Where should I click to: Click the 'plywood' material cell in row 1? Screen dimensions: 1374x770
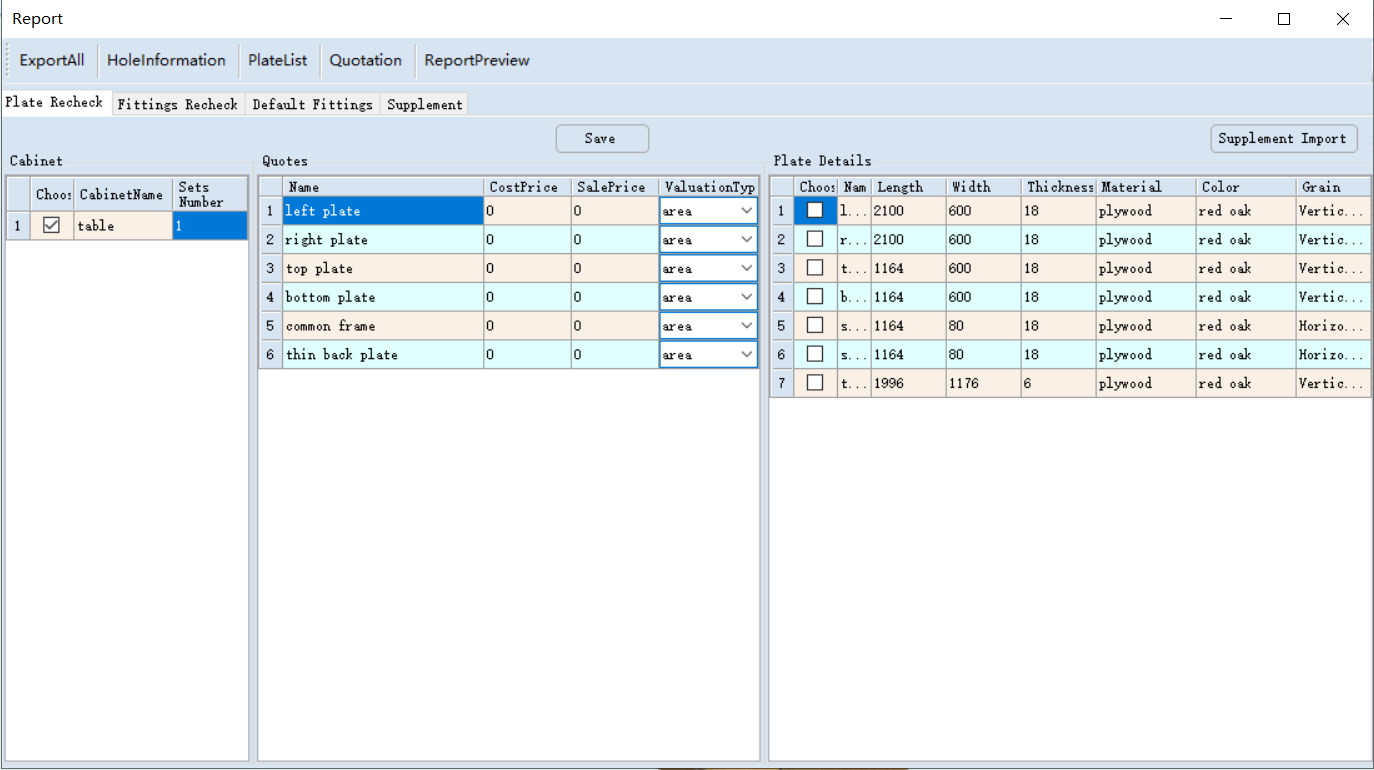pyautogui.click(x=1145, y=211)
